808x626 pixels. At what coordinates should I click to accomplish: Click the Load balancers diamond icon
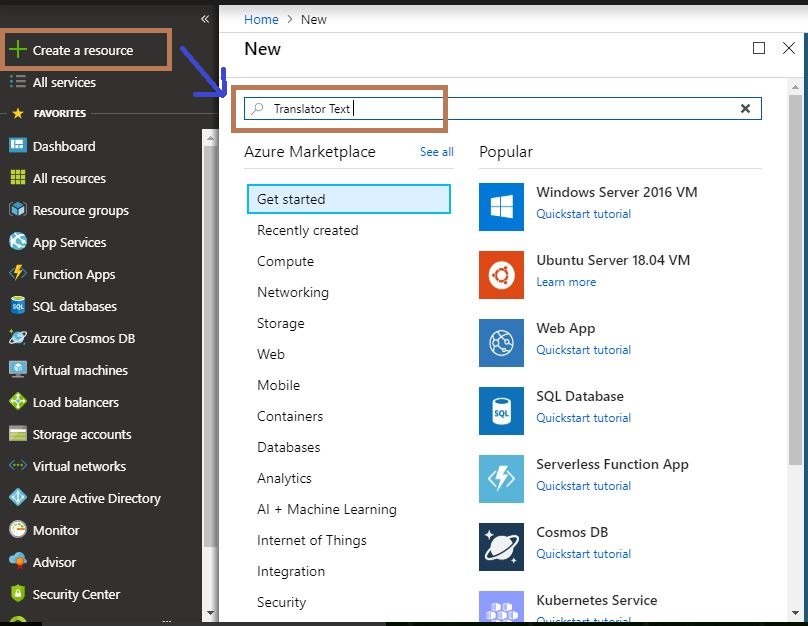pyautogui.click(x=18, y=401)
